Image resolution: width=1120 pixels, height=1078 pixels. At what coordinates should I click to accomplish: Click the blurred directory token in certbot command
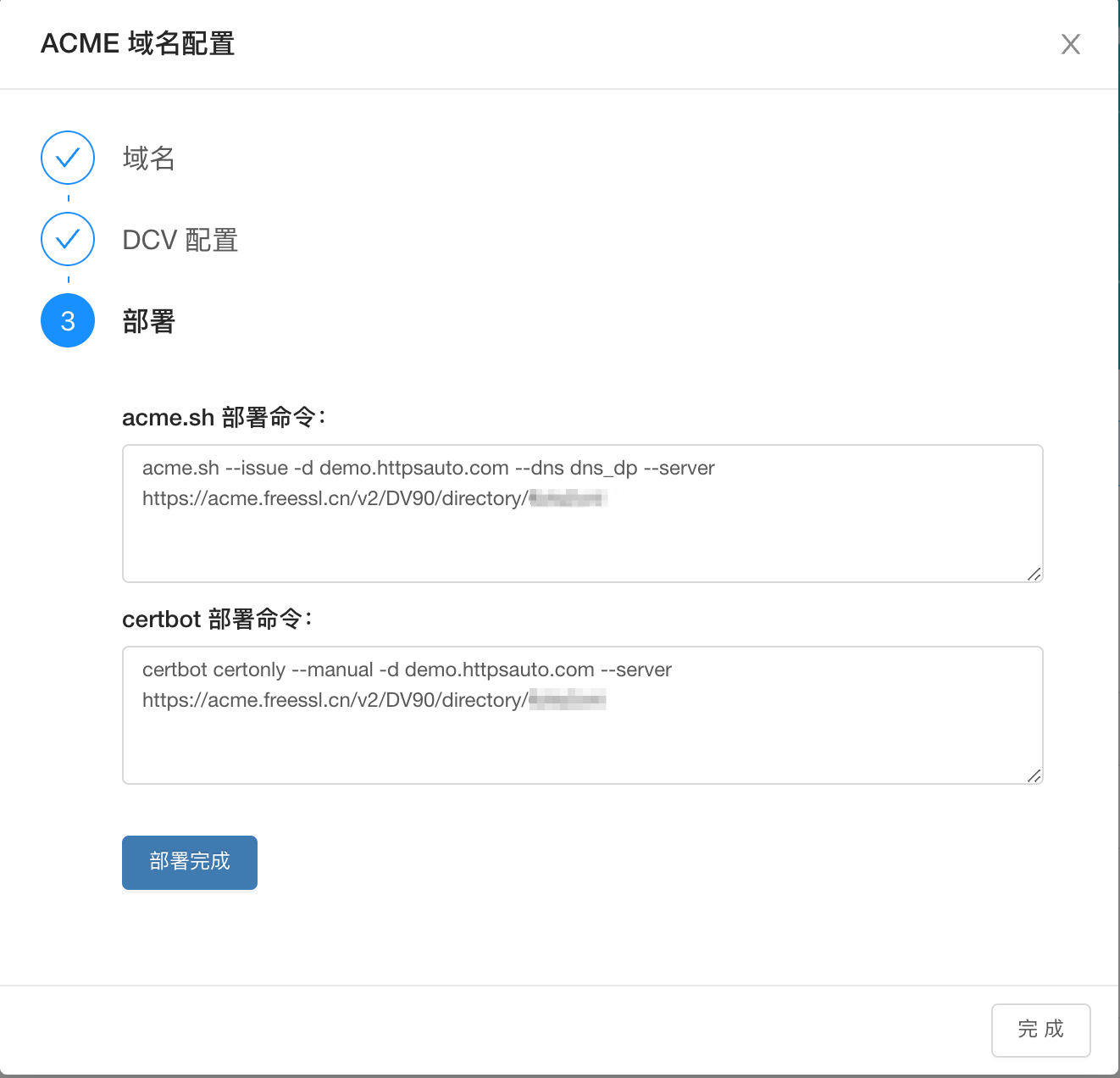(x=566, y=700)
